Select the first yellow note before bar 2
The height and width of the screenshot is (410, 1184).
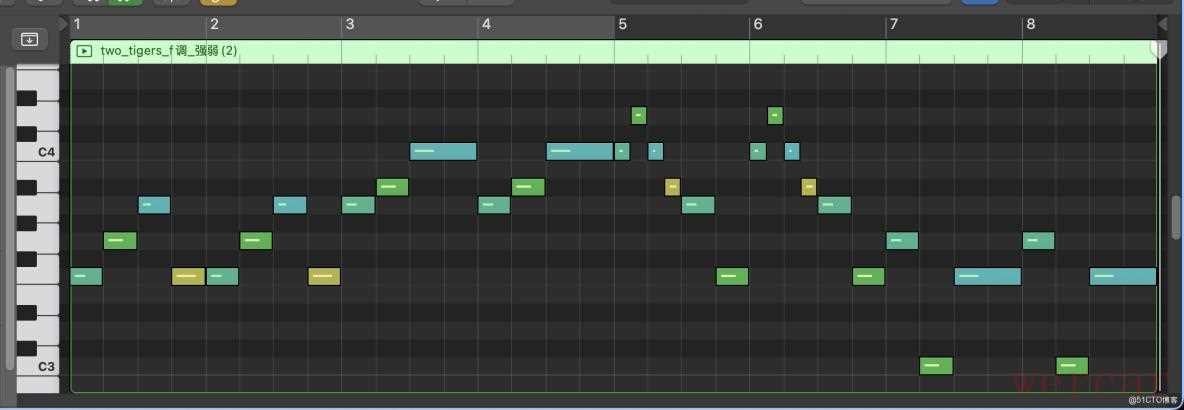(x=187, y=277)
